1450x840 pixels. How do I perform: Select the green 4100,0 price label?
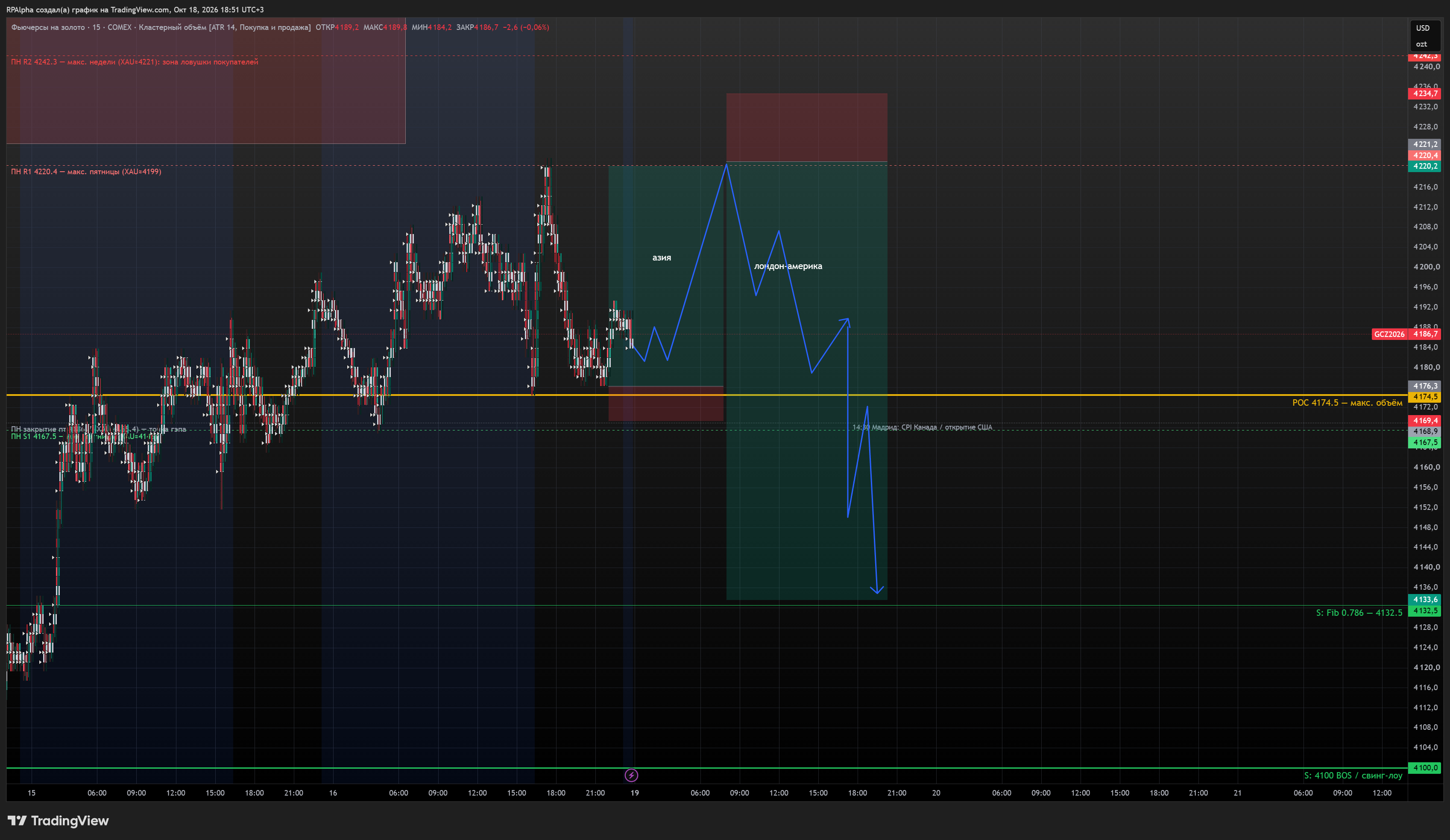[1425, 767]
